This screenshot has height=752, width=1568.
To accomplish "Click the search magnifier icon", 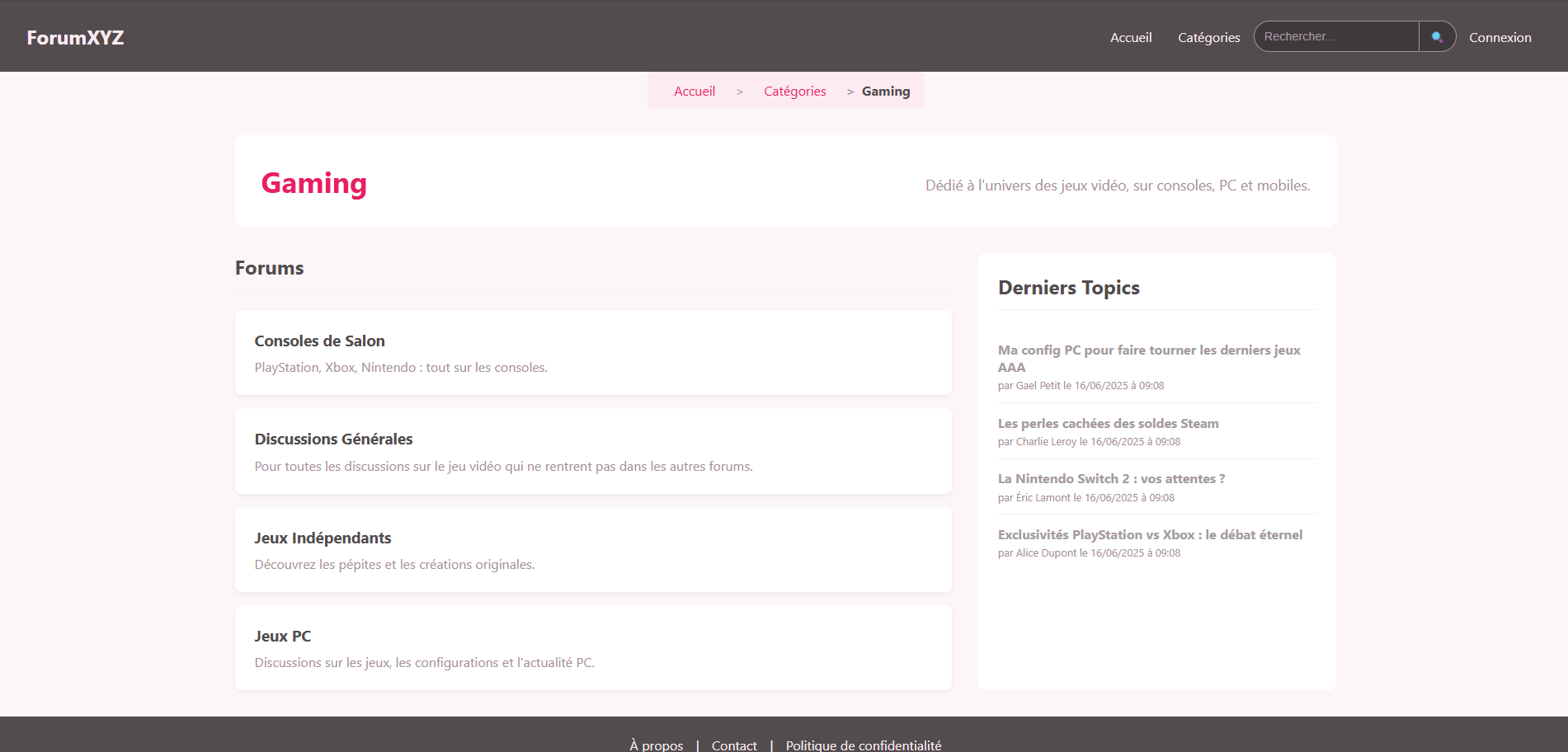I will 1437,36.
